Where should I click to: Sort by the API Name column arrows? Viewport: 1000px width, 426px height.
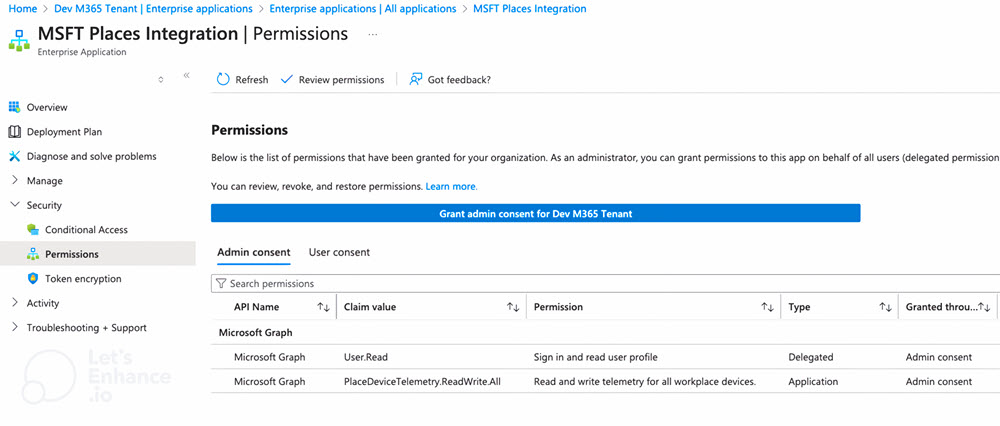(323, 307)
